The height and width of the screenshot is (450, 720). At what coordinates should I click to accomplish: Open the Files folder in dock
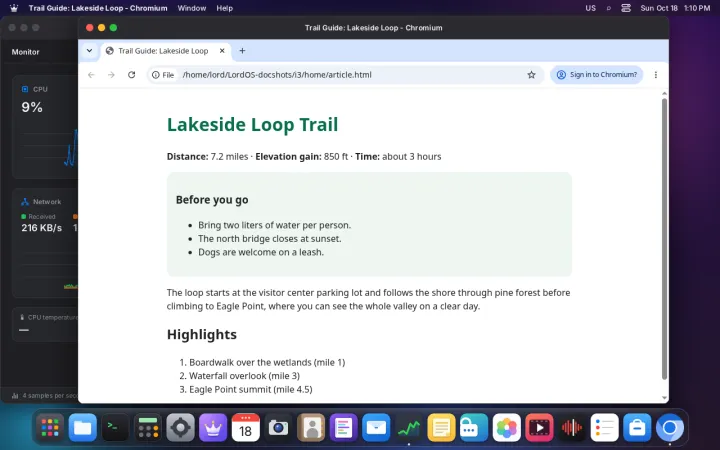pyautogui.click(x=83, y=428)
